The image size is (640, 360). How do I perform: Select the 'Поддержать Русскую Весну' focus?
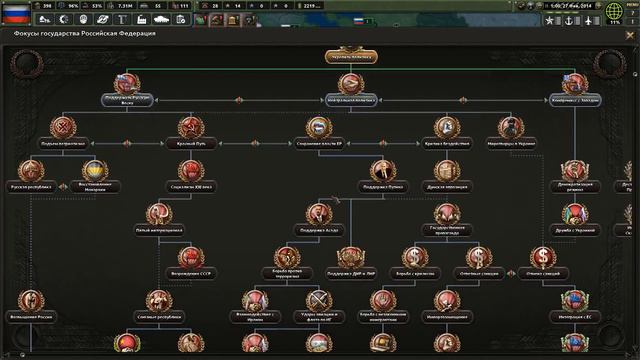(x=127, y=90)
